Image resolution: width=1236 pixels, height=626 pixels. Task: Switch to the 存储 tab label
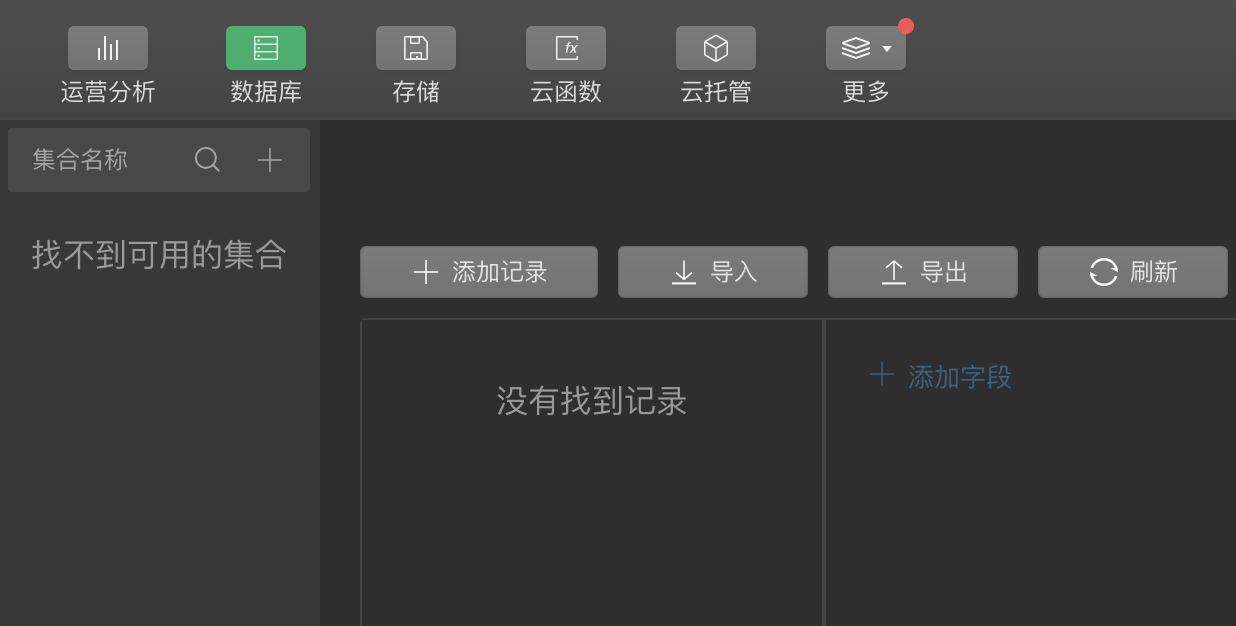coord(416,92)
